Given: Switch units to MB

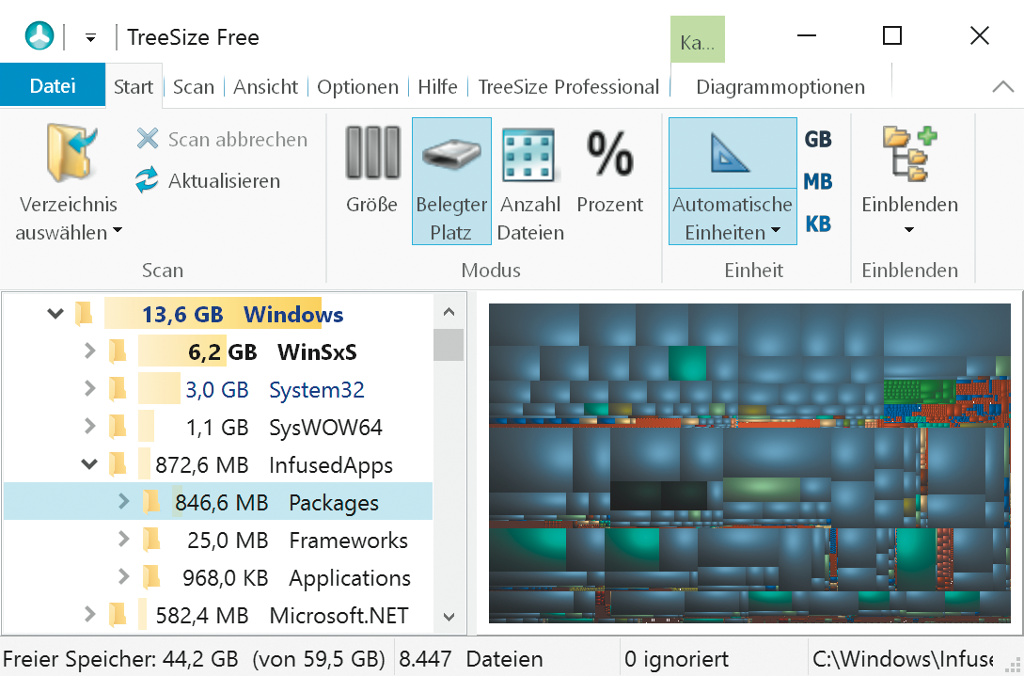Looking at the screenshot, I should (818, 182).
